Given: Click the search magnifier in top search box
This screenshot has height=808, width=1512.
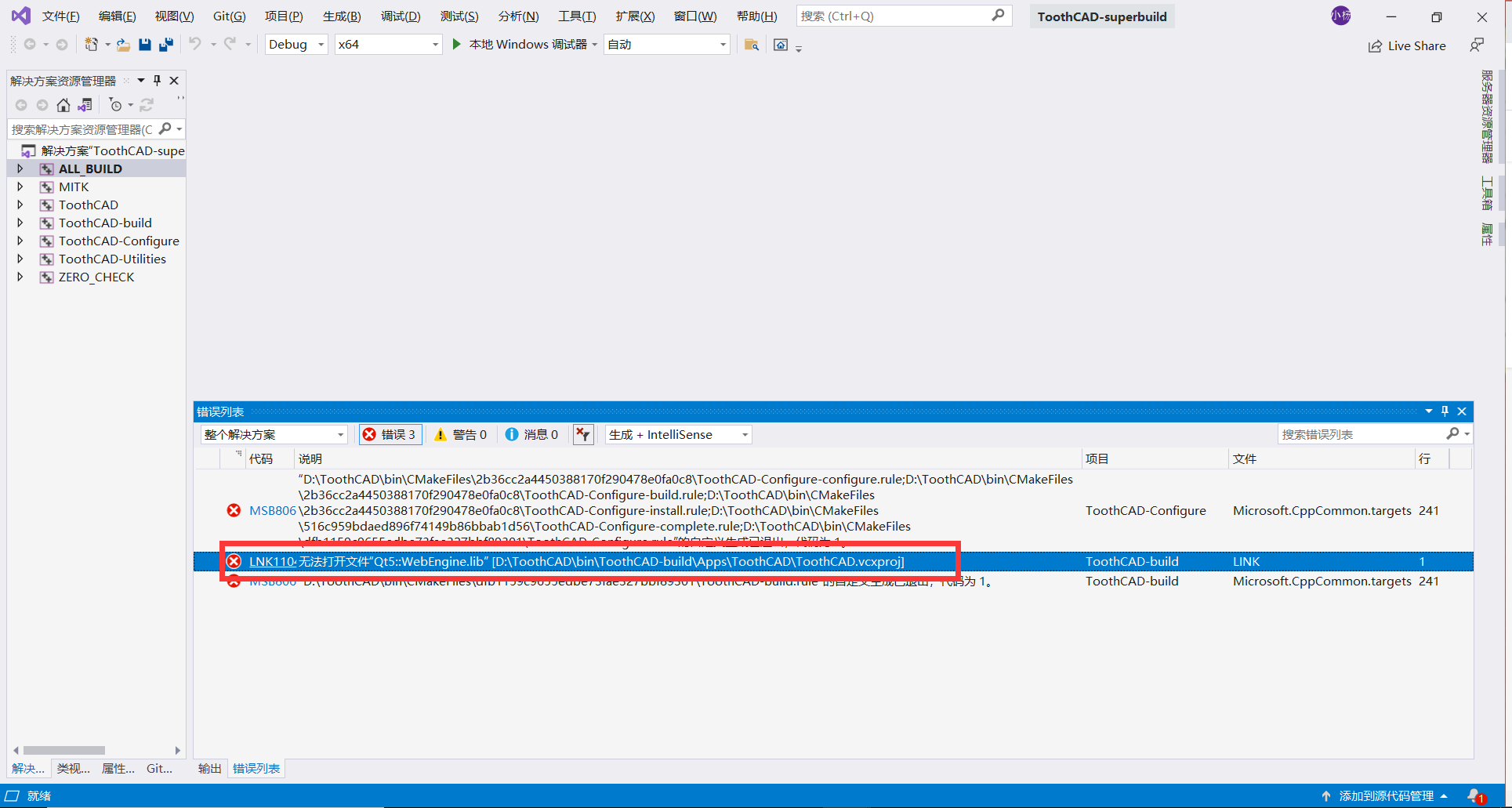Looking at the screenshot, I should tap(998, 16).
